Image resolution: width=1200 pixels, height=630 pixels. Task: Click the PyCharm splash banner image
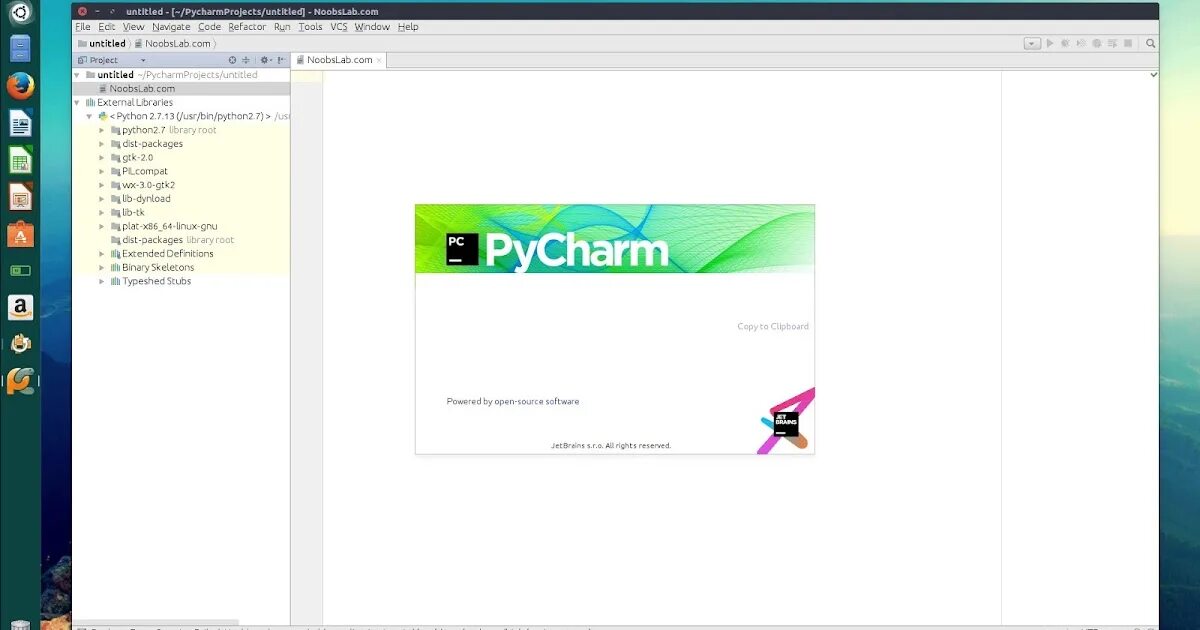(615, 239)
